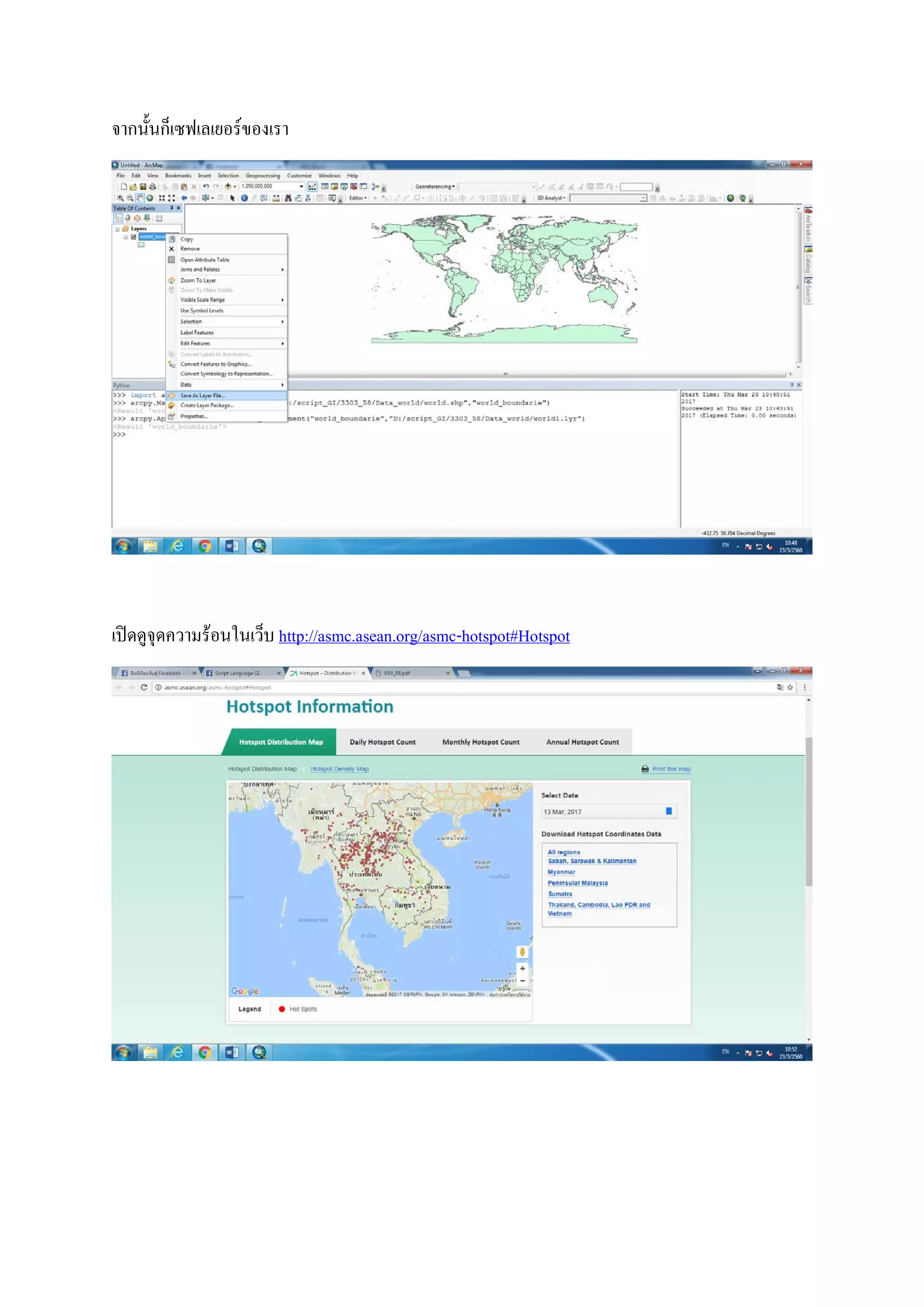
Task: Open the Bookmarks menu in ArcMap
Action: 178,176
